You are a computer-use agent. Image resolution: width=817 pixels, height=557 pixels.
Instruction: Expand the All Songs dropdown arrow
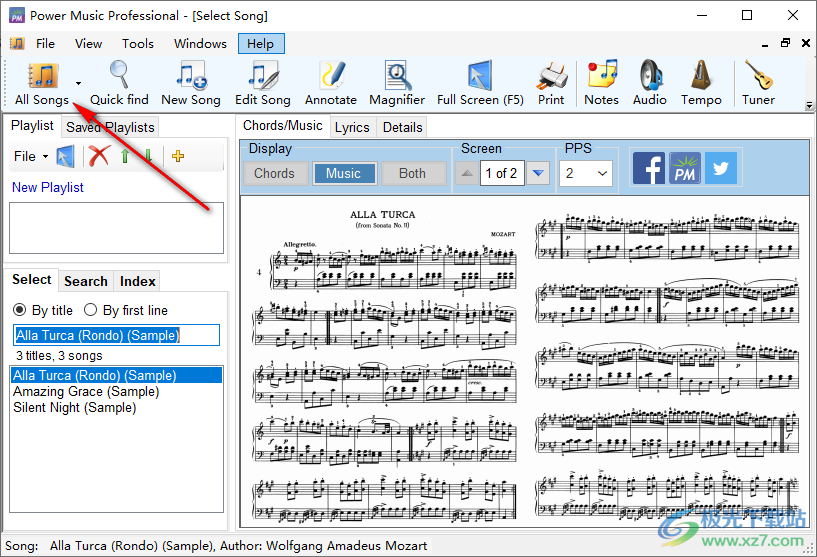point(78,84)
